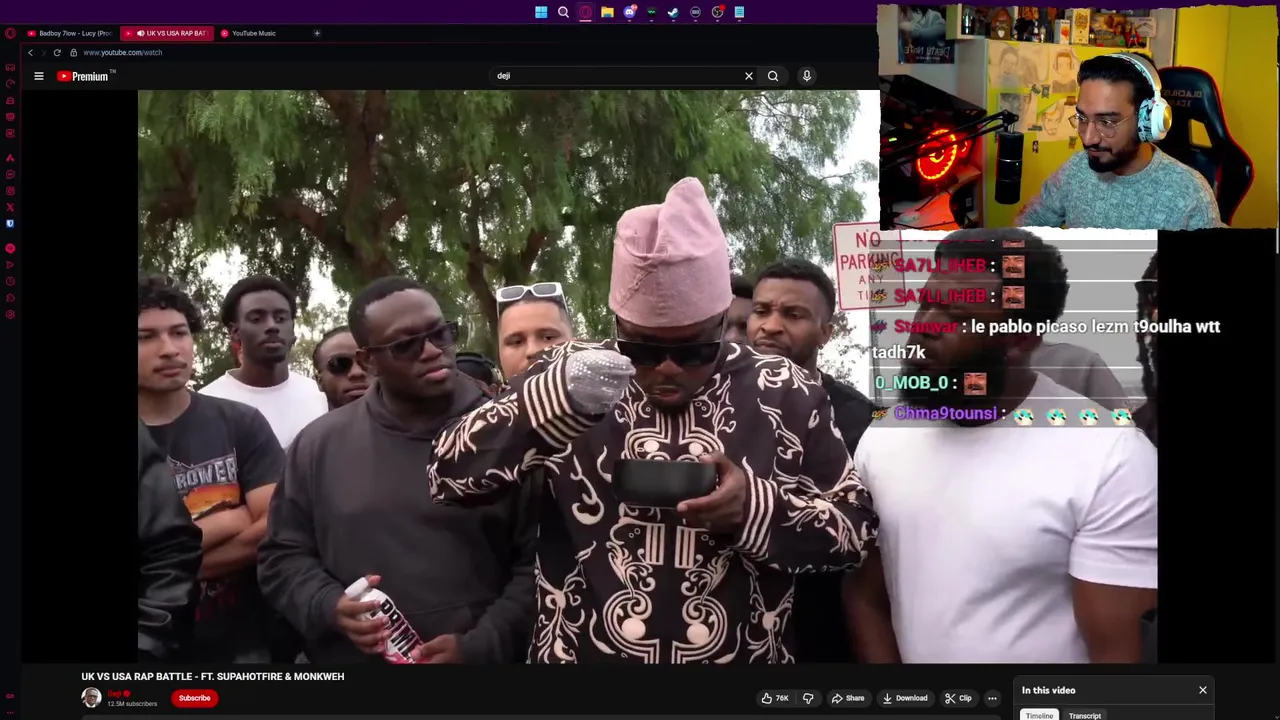Run search with the magnifier button
Image resolution: width=1280 pixels, height=720 pixels.
[x=773, y=76]
